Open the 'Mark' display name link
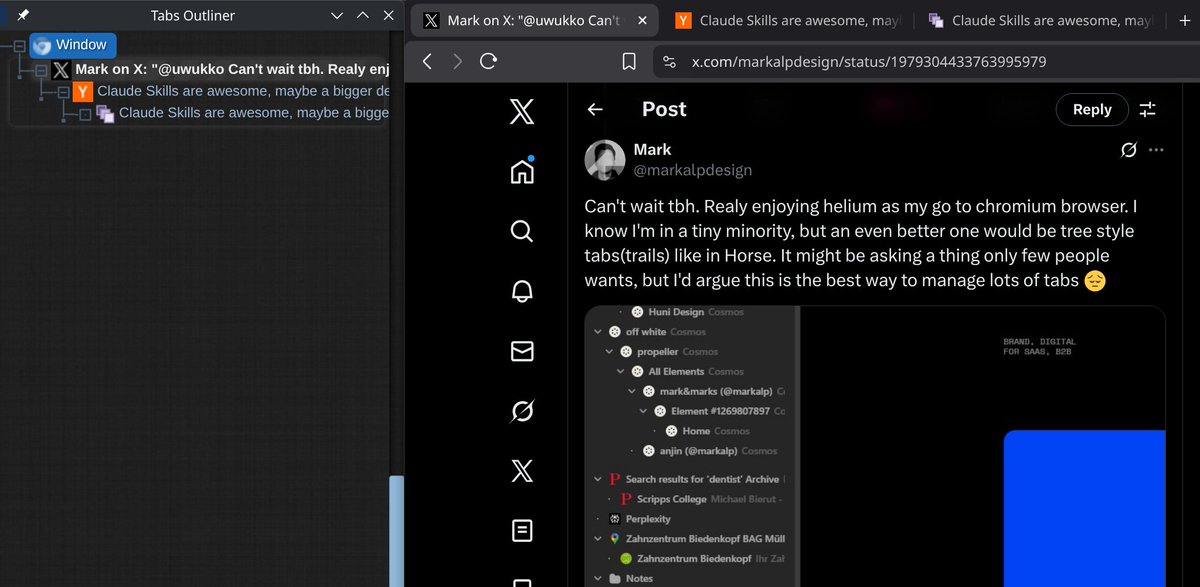 click(653, 150)
